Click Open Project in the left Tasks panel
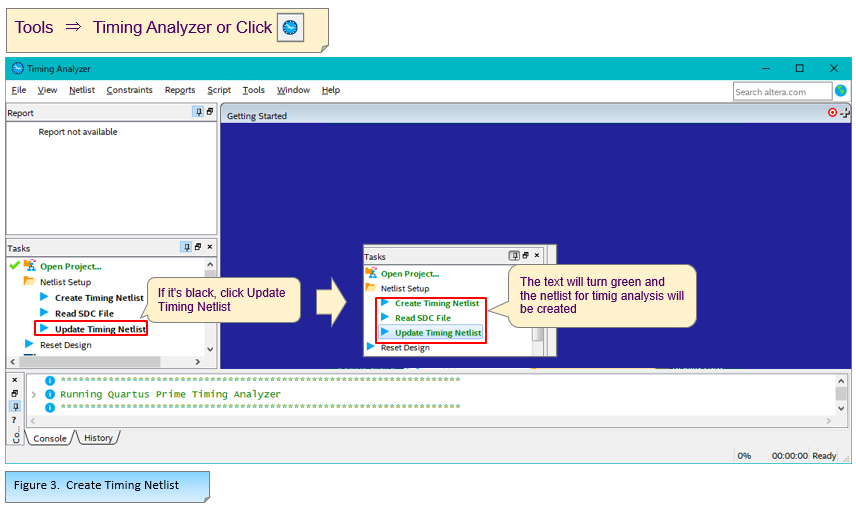 pyautogui.click(x=70, y=266)
